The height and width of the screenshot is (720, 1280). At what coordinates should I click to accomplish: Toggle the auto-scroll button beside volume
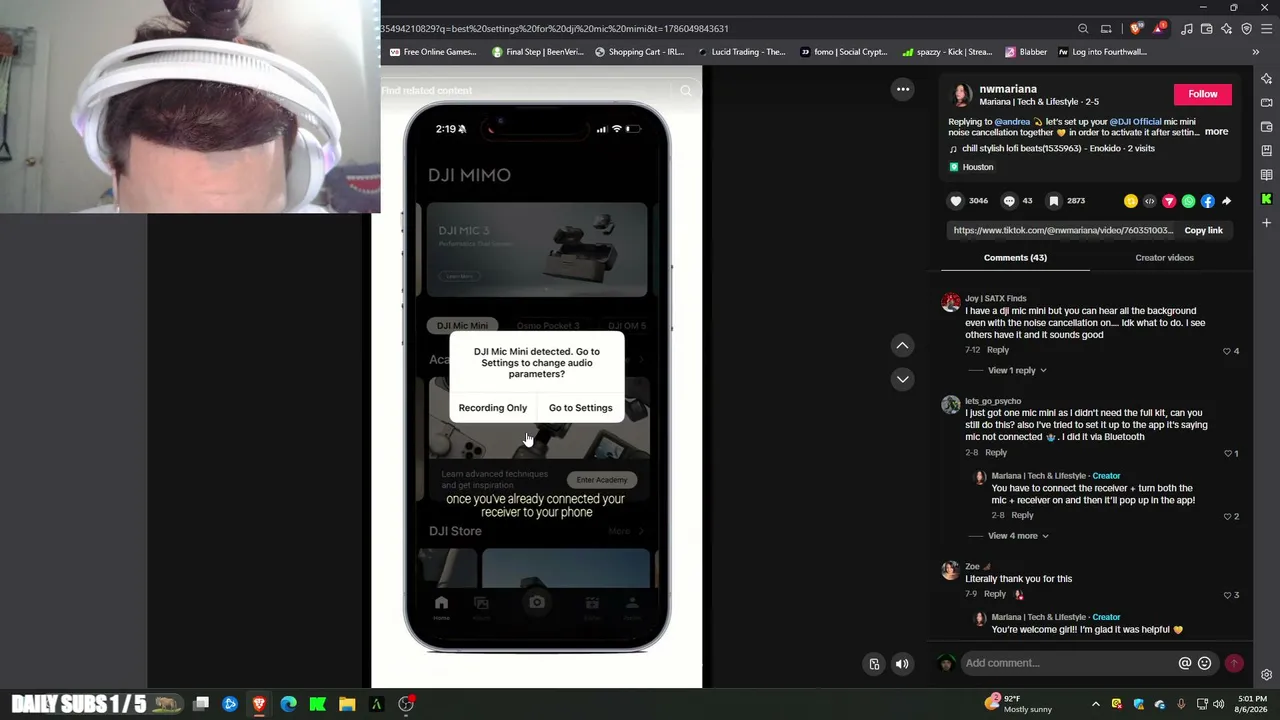875,664
